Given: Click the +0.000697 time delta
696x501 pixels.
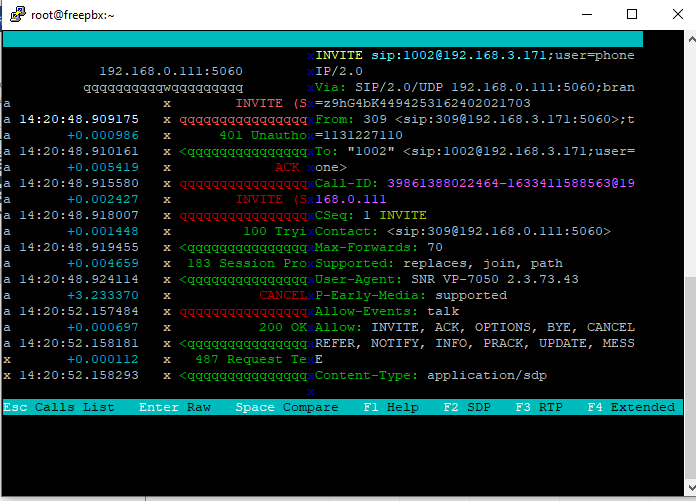Looking at the screenshot, I should (x=103, y=327).
